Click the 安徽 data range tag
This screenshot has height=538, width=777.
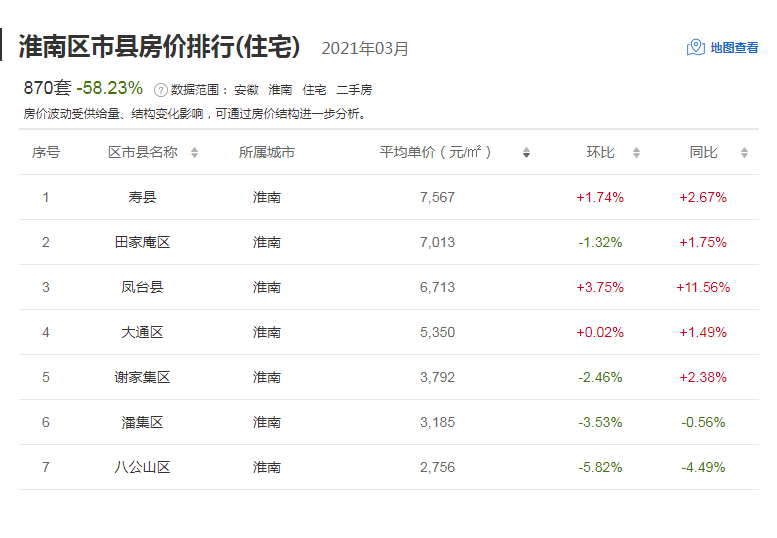click(246, 90)
